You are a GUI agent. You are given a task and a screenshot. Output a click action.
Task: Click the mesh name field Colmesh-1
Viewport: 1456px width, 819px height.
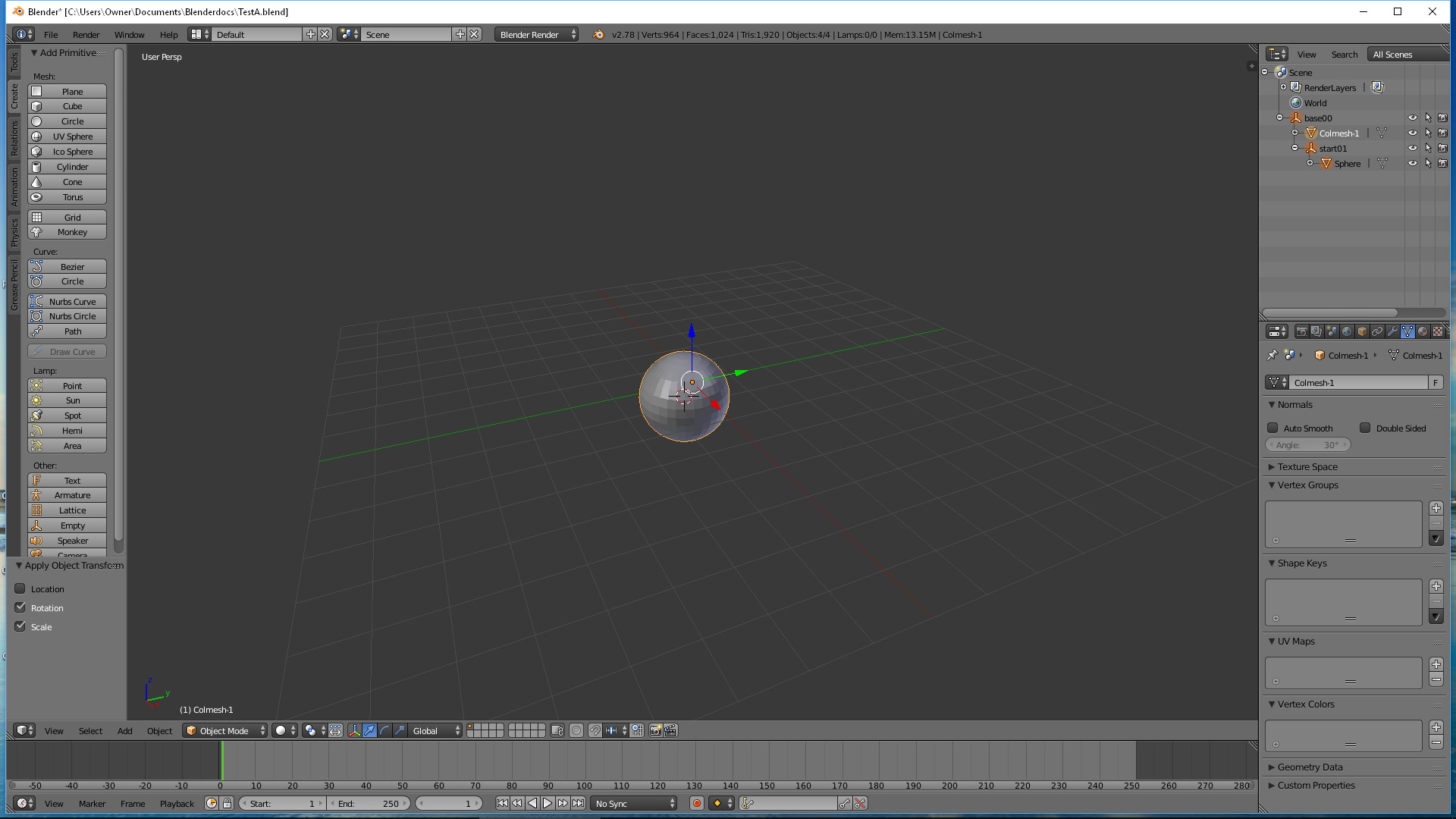(x=1360, y=382)
